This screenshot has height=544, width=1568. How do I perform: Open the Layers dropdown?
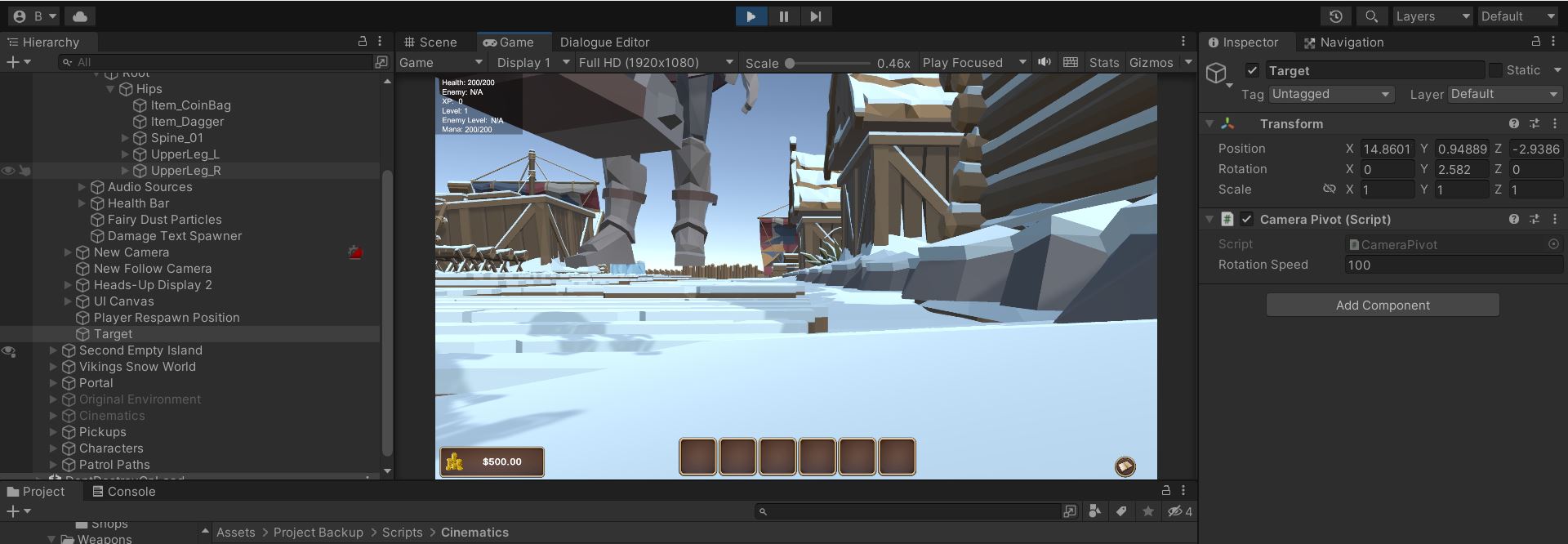pos(1432,16)
